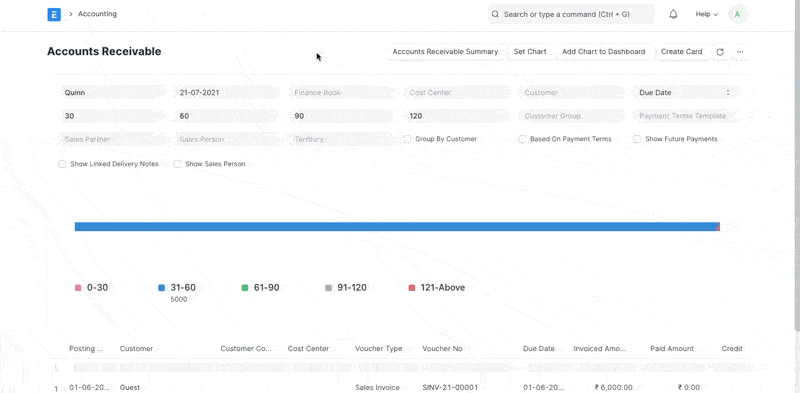The height and width of the screenshot is (393, 800).
Task: Open the Due Date ageing dropdown
Action: tap(686, 92)
